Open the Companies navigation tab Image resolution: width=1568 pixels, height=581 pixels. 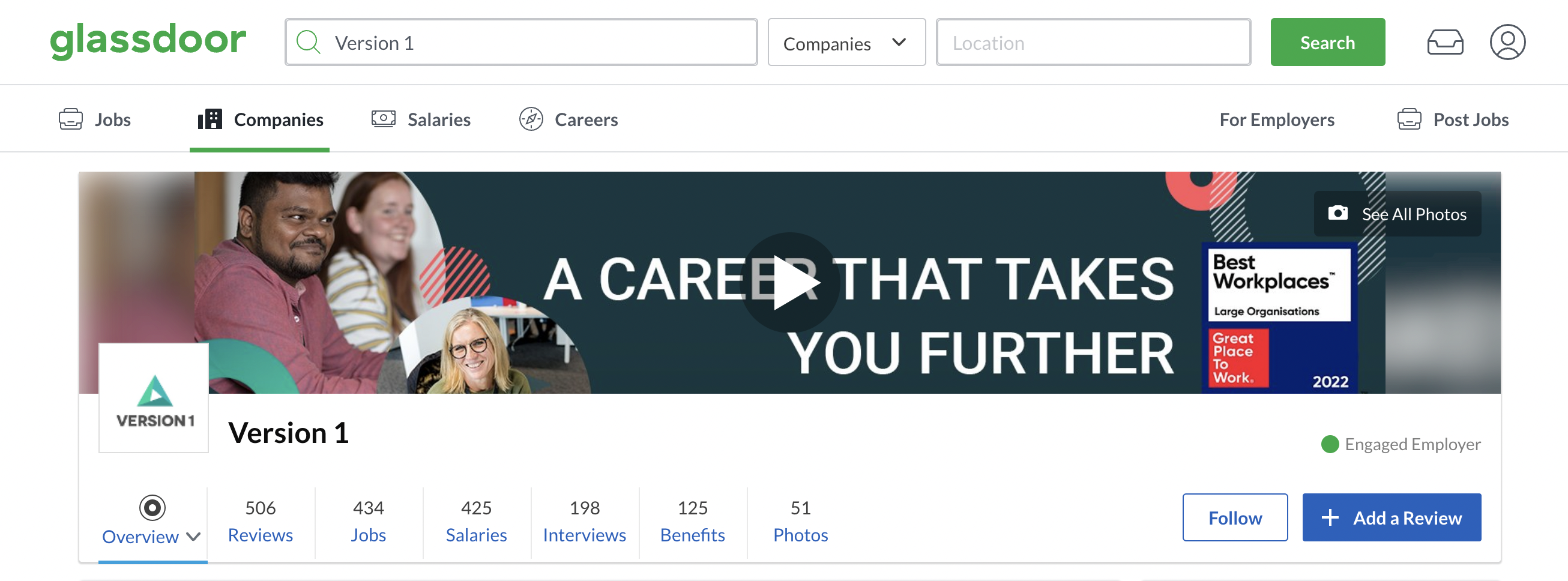260,119
